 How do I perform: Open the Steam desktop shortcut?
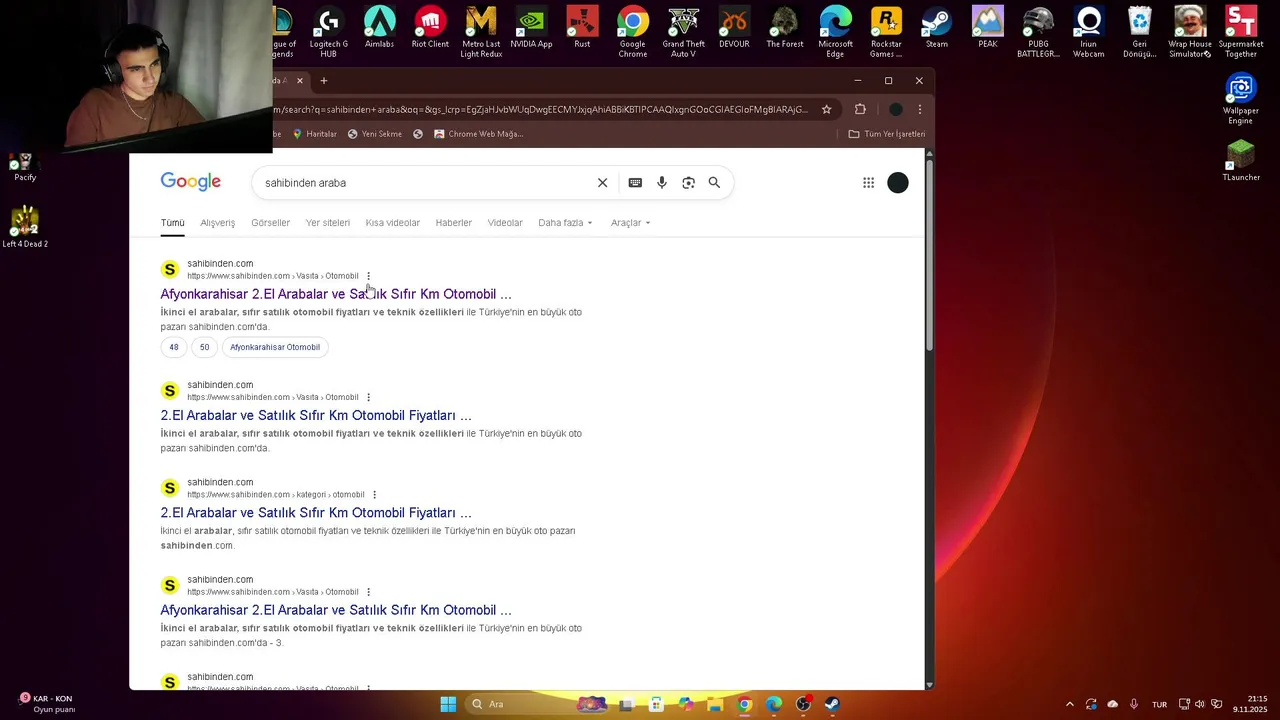[x=937, y=29]
